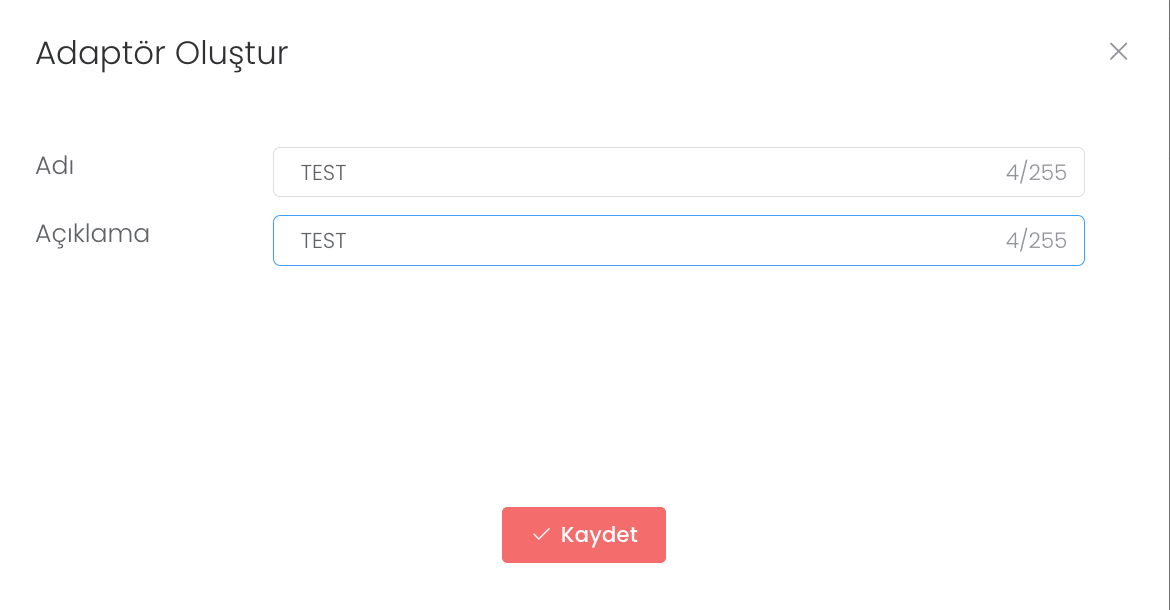Close the Adaptör Oluştur dialog

point(1118,51)
